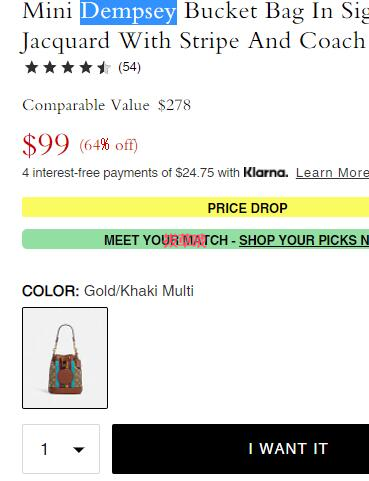Screen dimensions: 369x481
Task: Click the first rating star
Action: [31, 67]
